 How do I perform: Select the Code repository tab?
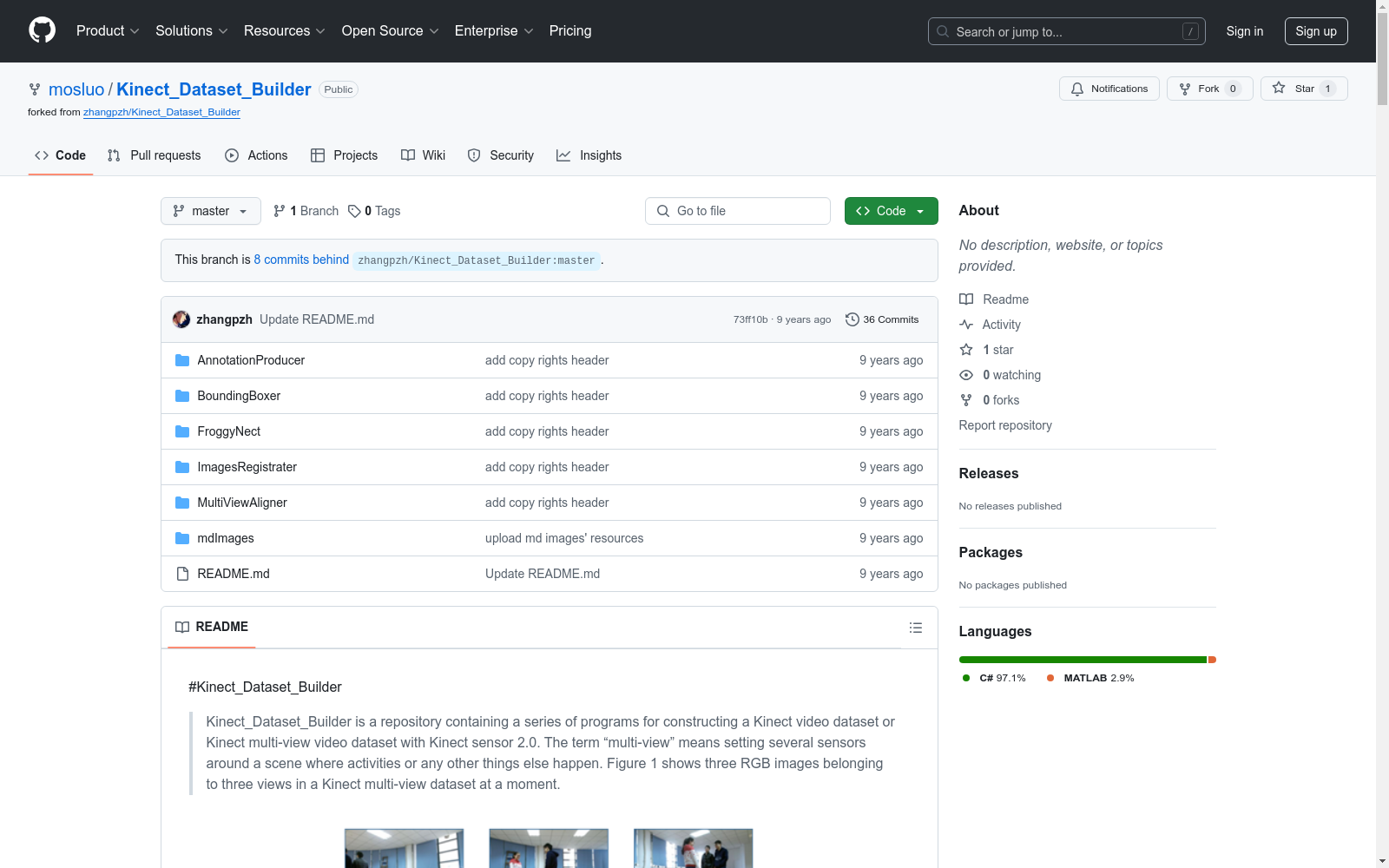(x=61, y=155)
